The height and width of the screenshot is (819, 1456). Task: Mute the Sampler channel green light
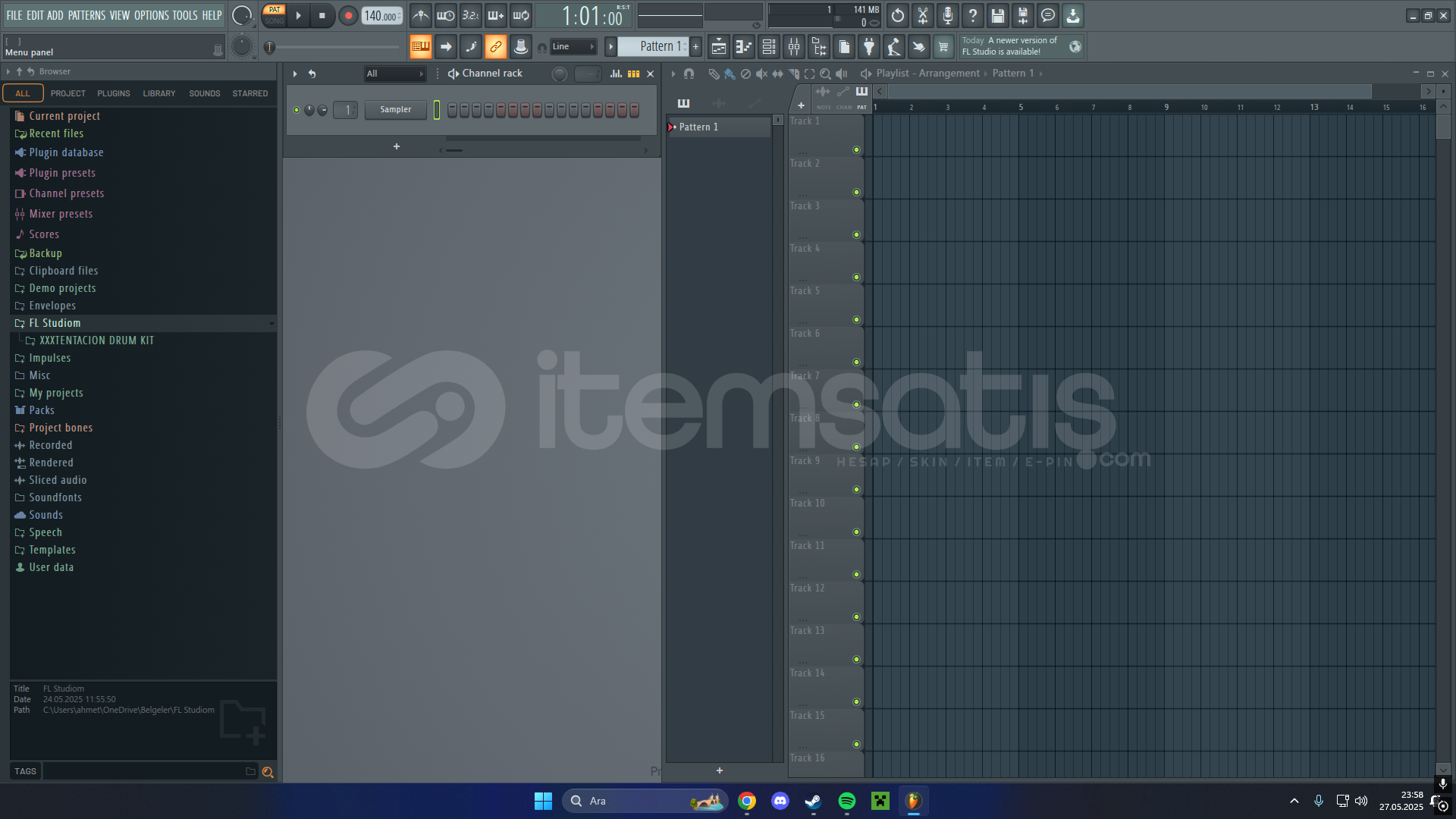pos(297,110)
